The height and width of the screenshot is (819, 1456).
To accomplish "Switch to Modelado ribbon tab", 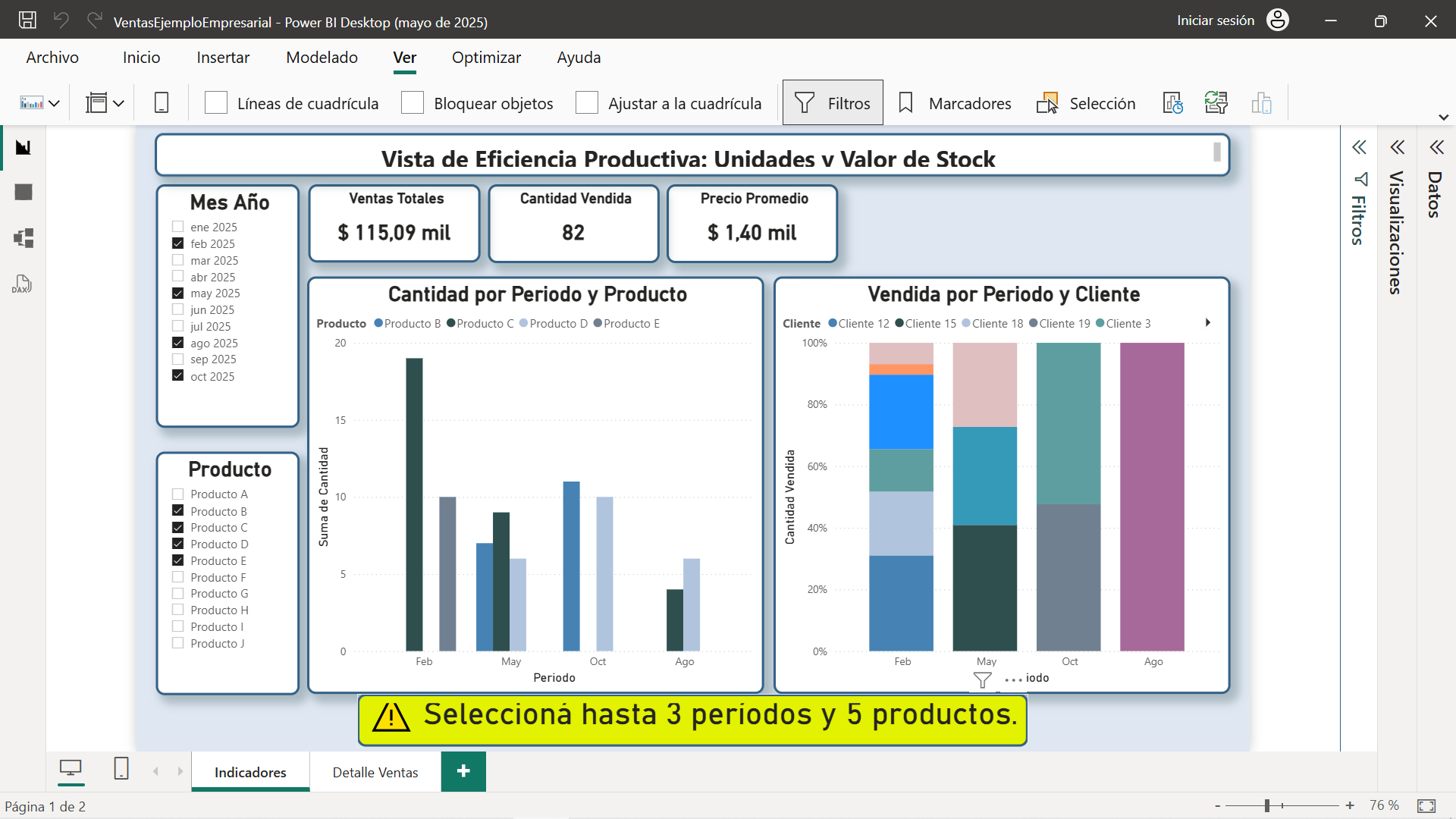I will [322, 58].
